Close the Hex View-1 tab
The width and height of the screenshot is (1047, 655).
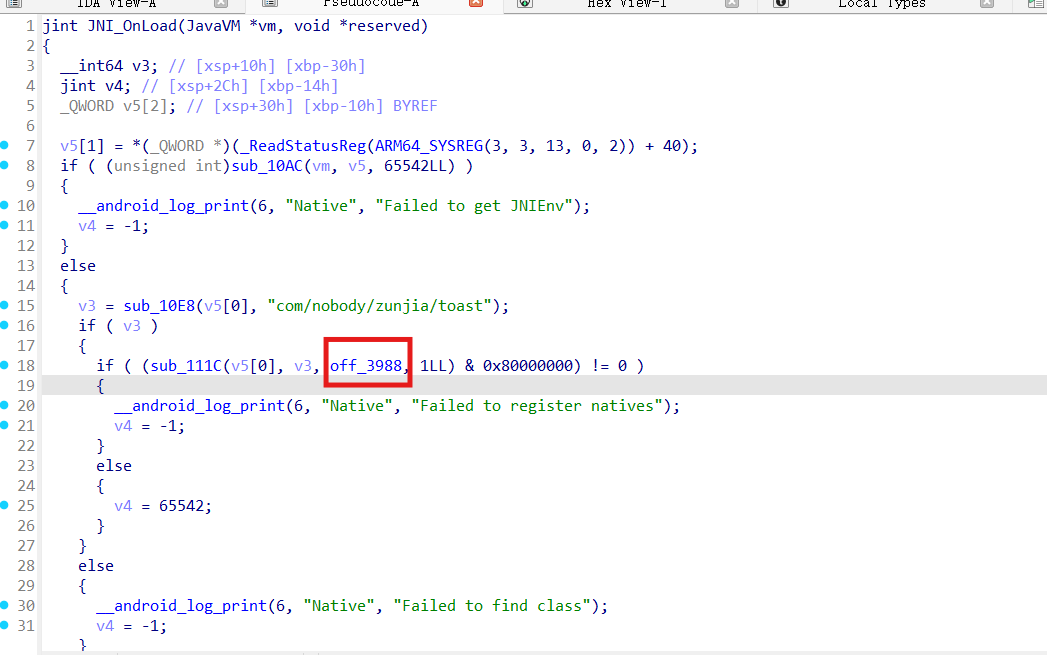point(733,4)
